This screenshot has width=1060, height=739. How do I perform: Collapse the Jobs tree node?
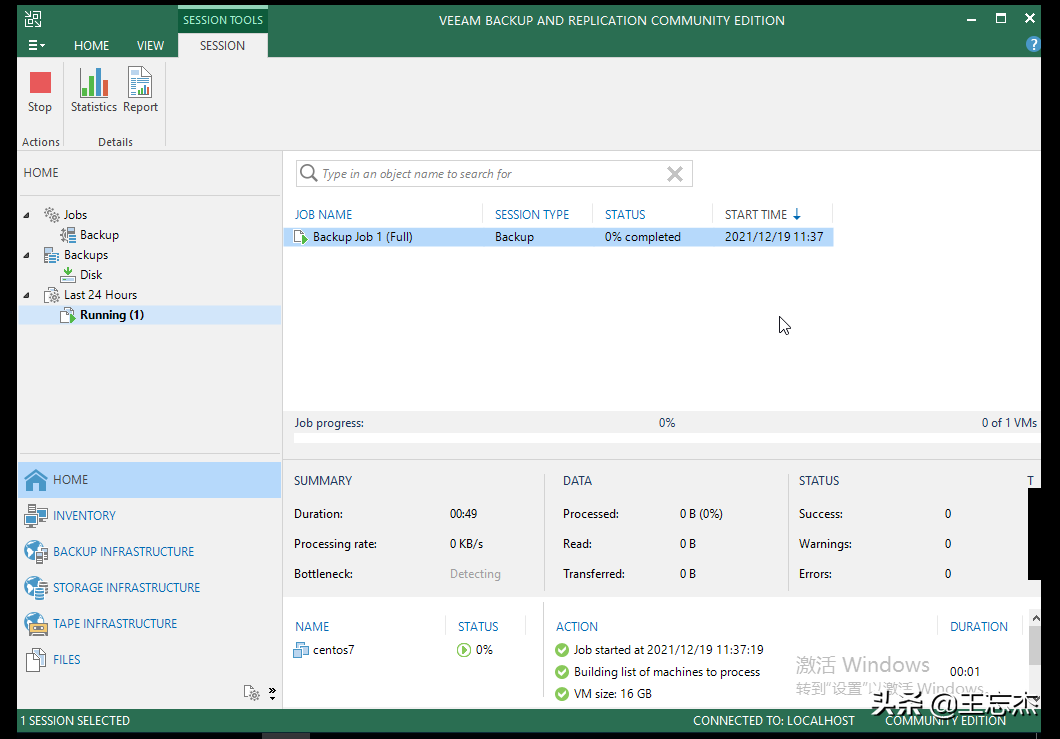(26, 215)
